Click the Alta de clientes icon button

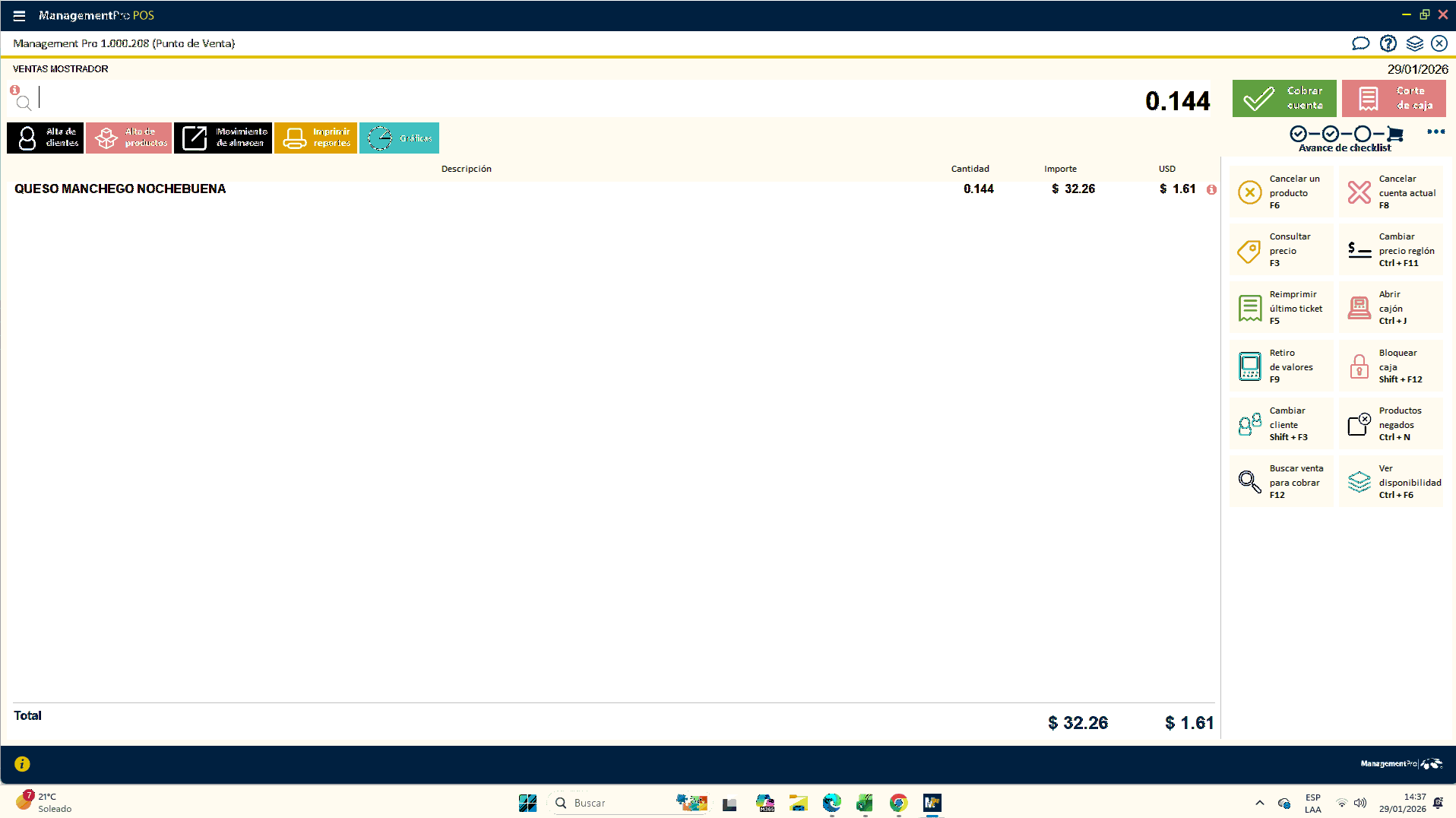(46, 138)
